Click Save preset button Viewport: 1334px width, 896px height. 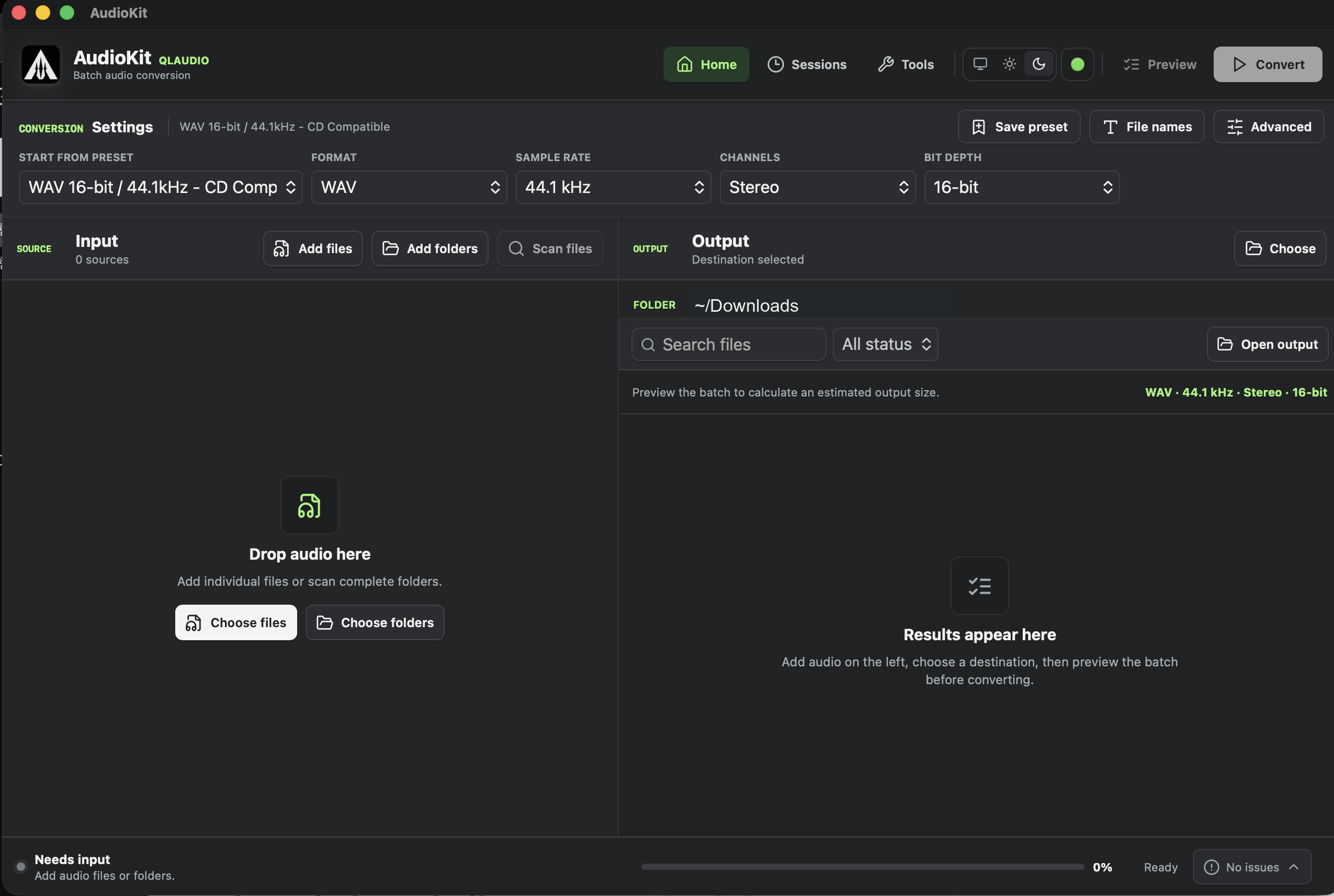pos(1019,127)
